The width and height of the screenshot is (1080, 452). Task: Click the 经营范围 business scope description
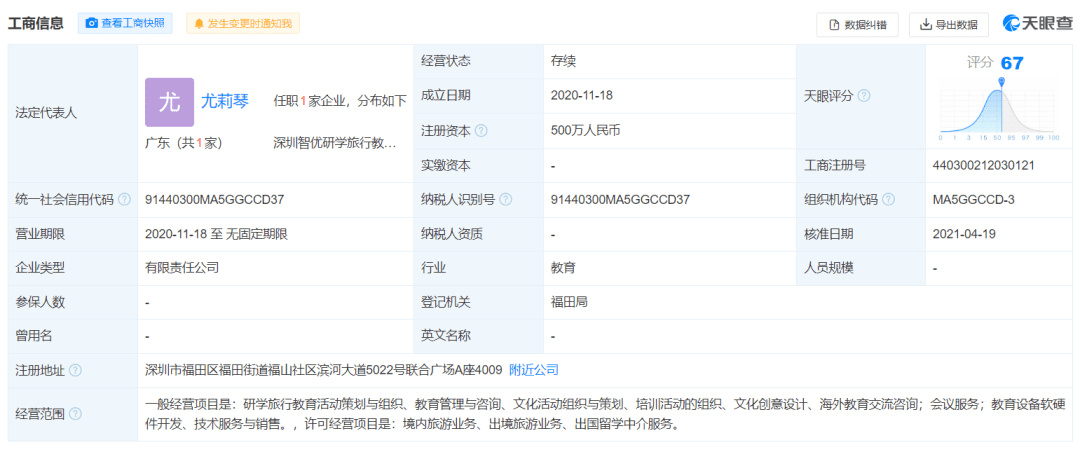[x=605, y=414]
